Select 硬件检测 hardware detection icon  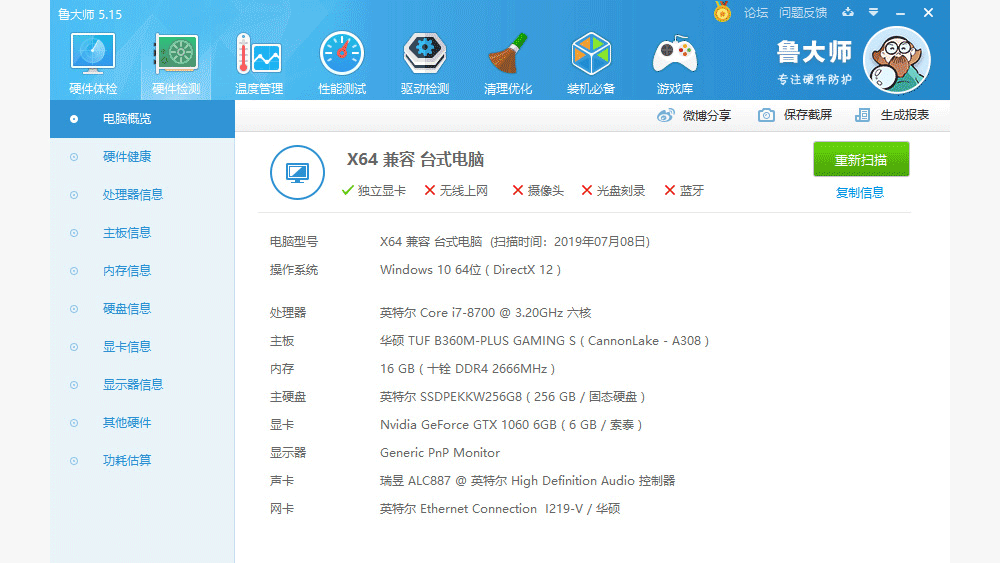pos(176,64)
